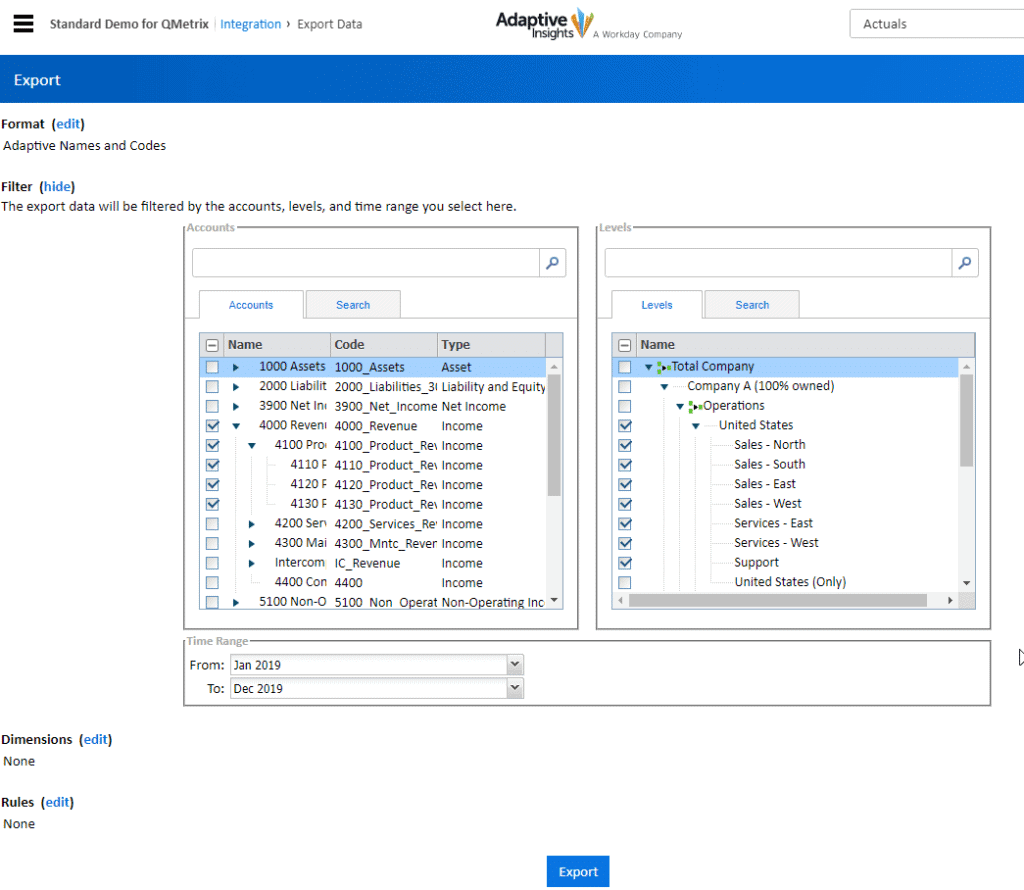The height and width of the screenshot is (890, 1024).
Task: Uncheck the 4000 Revenue account
Action: 212,425
